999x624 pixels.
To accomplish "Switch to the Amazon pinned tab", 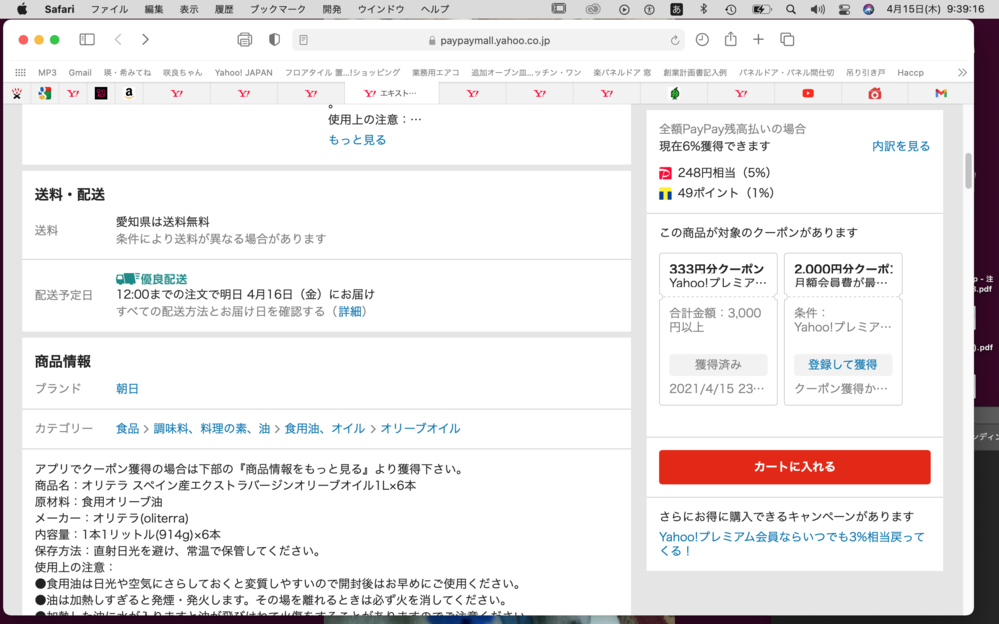I will coord(129,93).
